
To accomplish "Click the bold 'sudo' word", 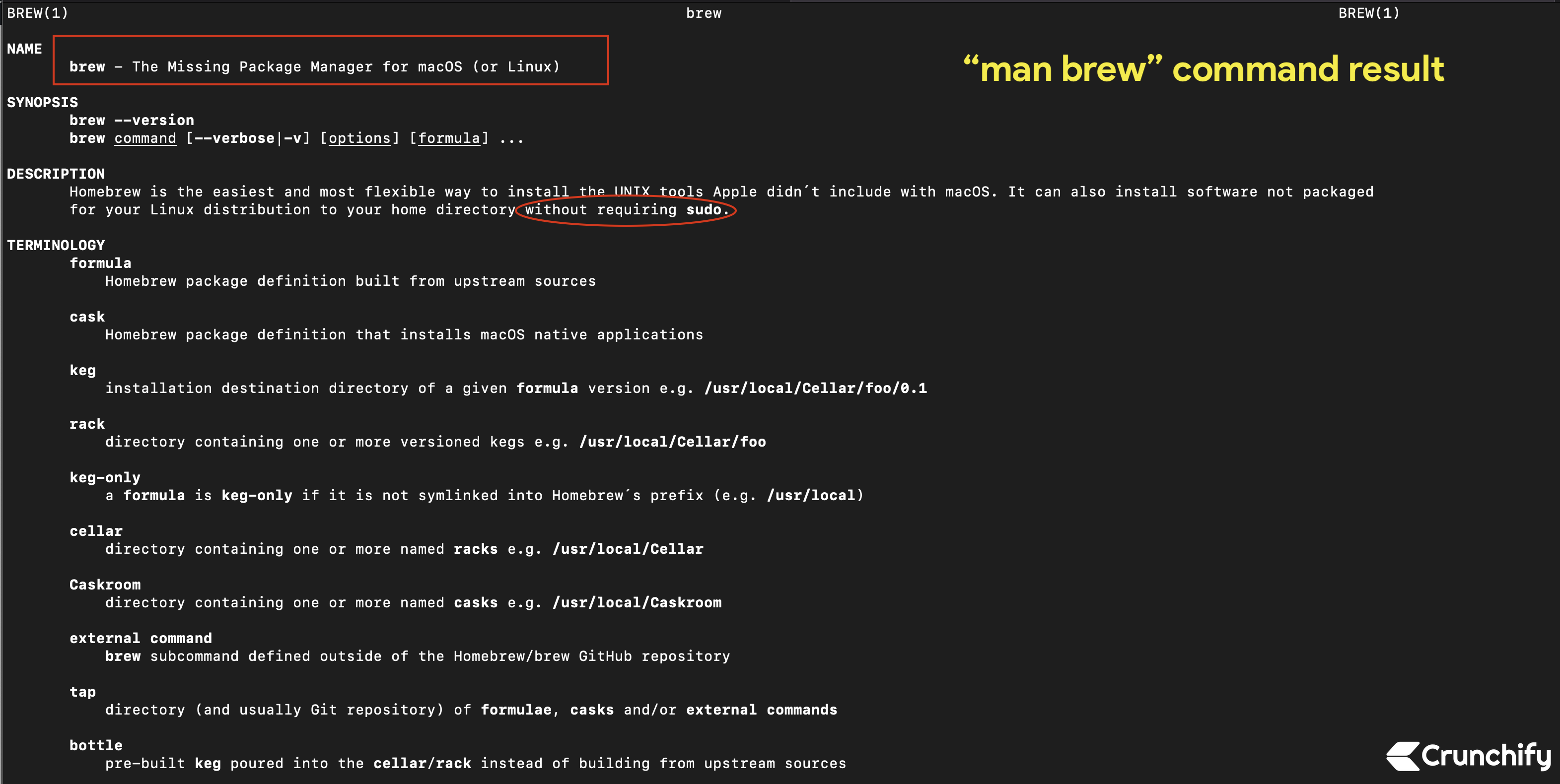I will tap(704, 210).
